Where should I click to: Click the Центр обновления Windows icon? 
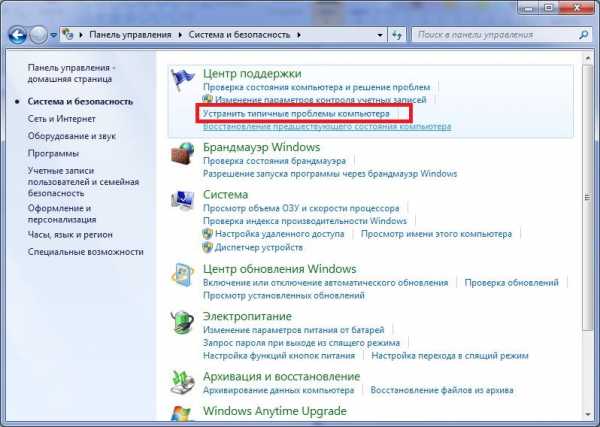point(183,275)
